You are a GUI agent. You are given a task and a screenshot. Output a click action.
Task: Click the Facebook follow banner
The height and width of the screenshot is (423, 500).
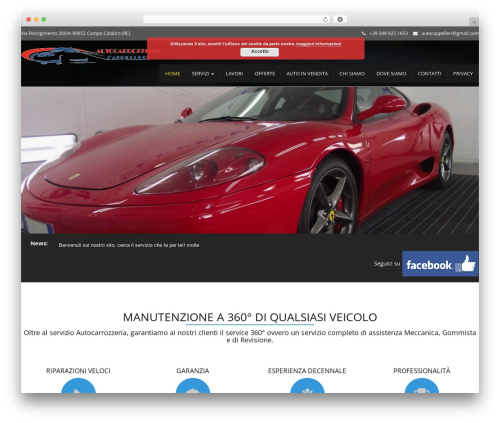[440, 264]
